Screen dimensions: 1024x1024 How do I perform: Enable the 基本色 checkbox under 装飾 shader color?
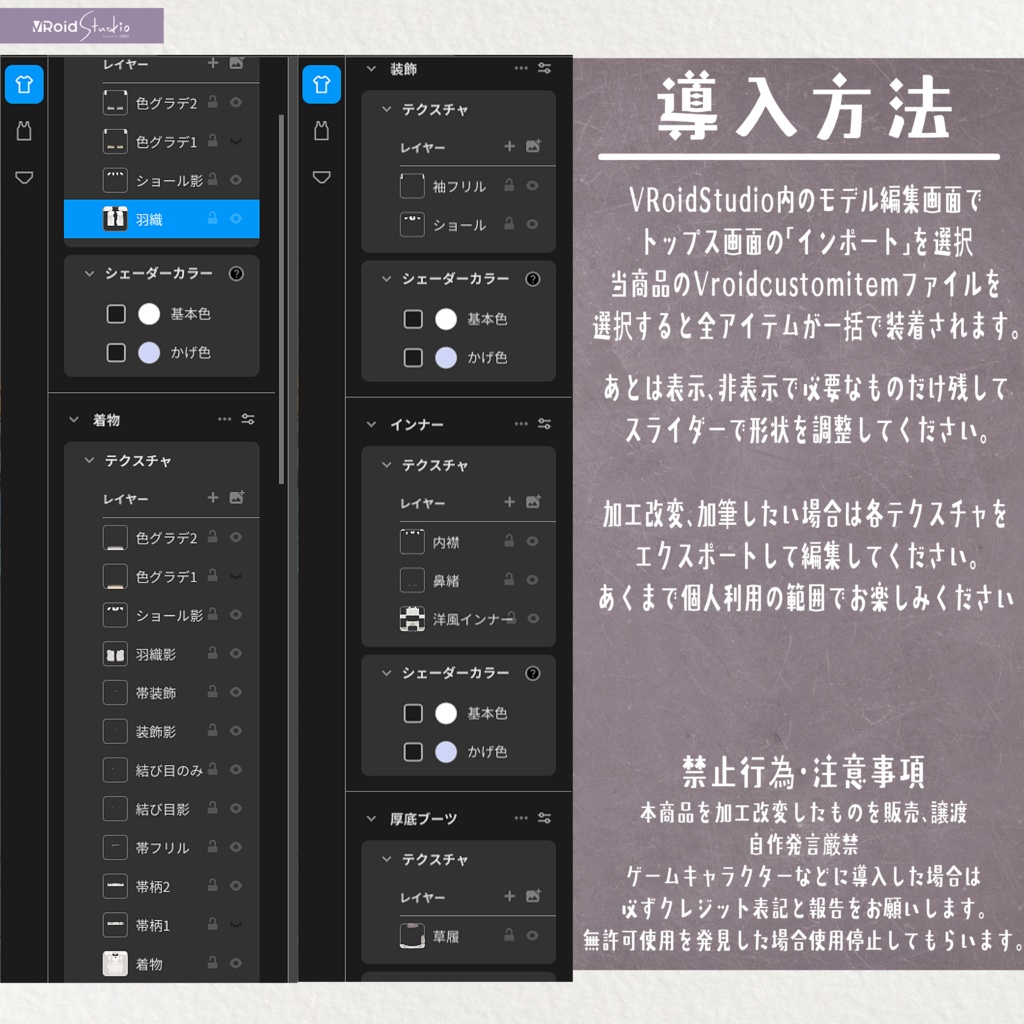pos(413,319)
